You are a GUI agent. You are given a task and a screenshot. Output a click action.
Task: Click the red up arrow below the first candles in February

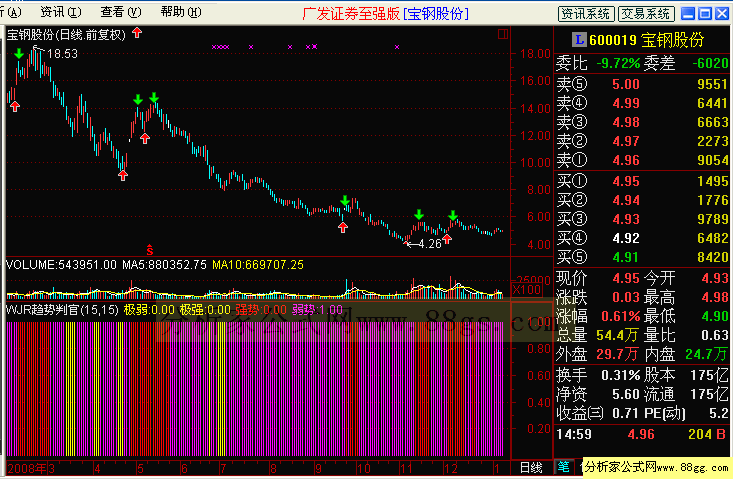pos(15,107)
